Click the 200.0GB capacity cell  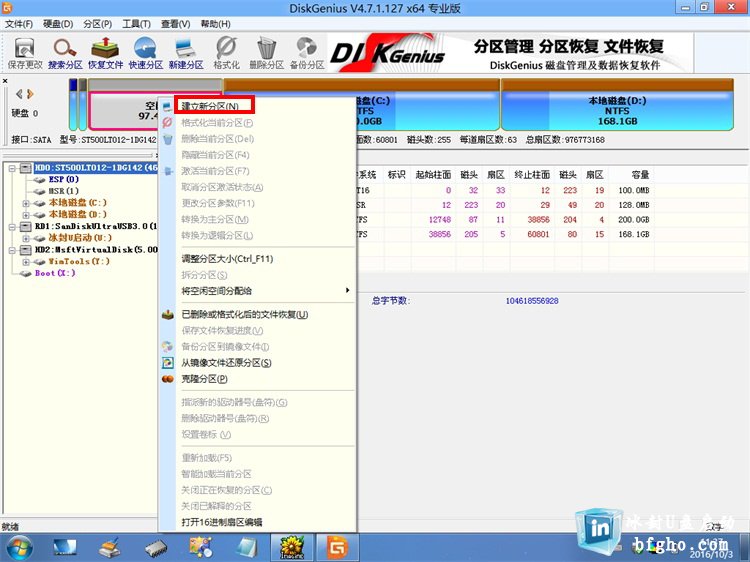[x=634, y=220]
